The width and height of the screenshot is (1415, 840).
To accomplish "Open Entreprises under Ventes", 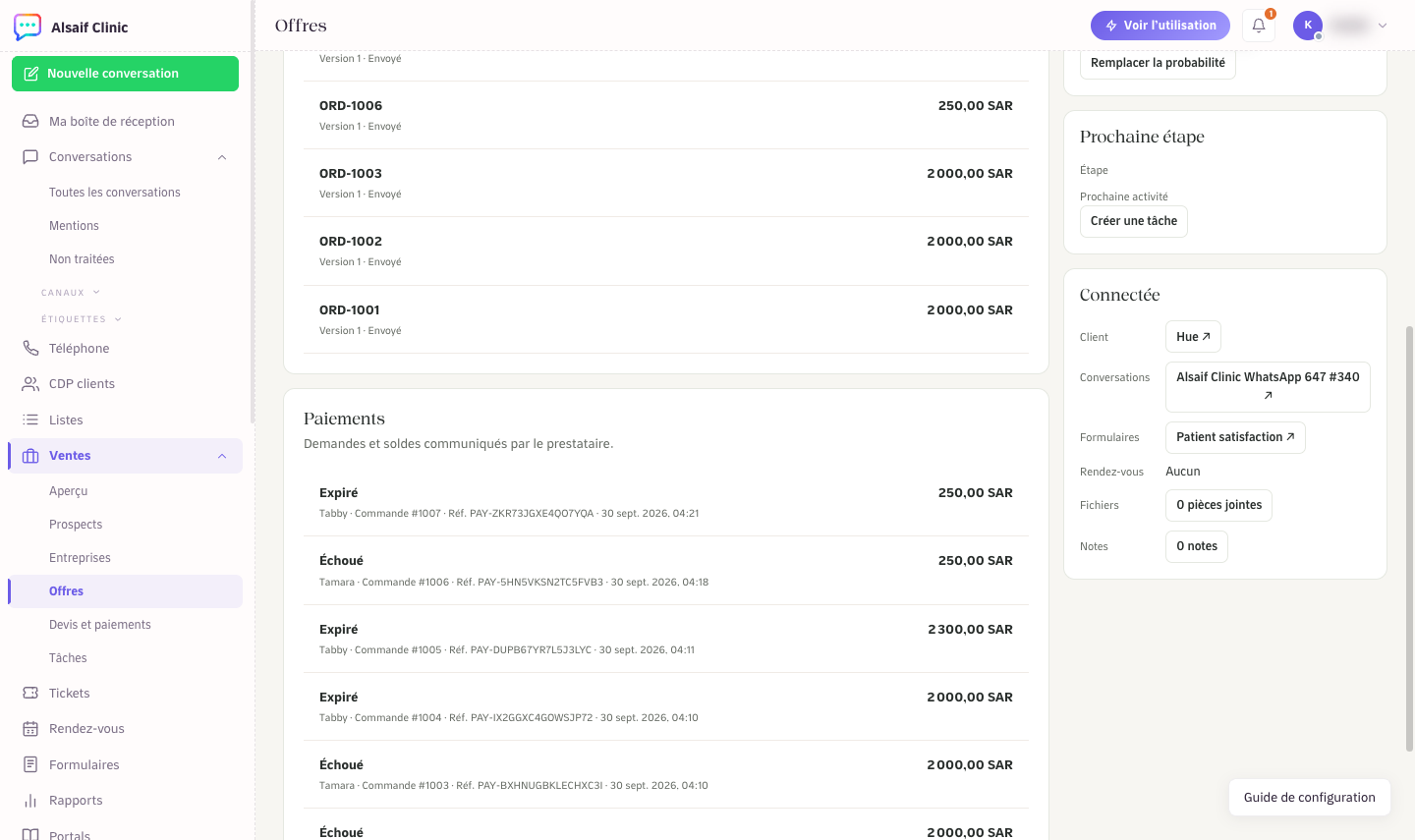I will [x=80, y=558].
